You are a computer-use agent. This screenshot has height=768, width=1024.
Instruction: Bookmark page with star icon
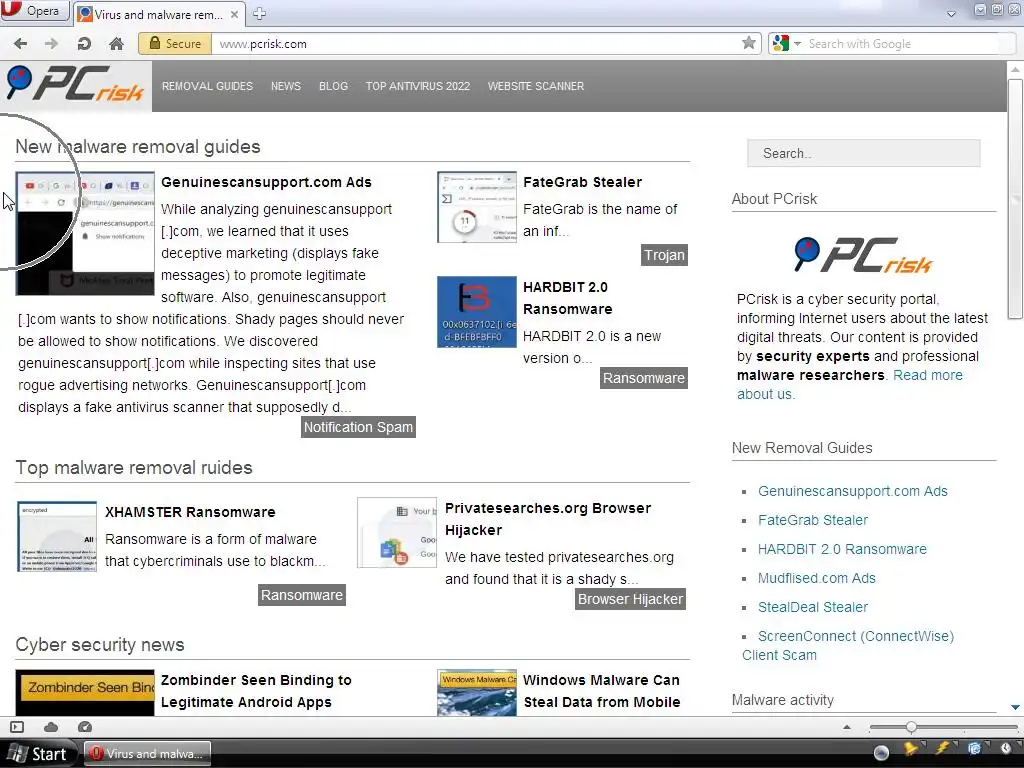[749, 43]
